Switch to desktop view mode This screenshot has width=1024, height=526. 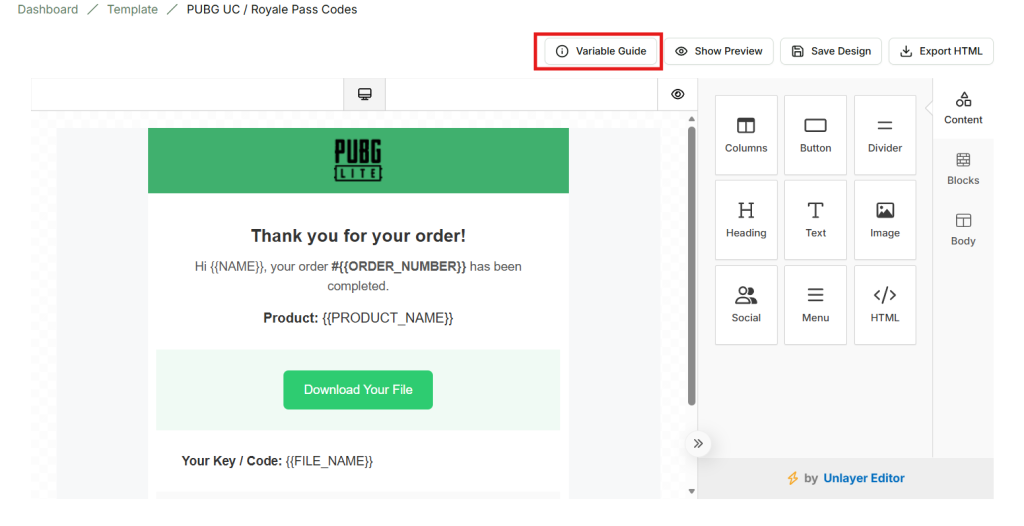pyautogui.click(x=365, y=94)
